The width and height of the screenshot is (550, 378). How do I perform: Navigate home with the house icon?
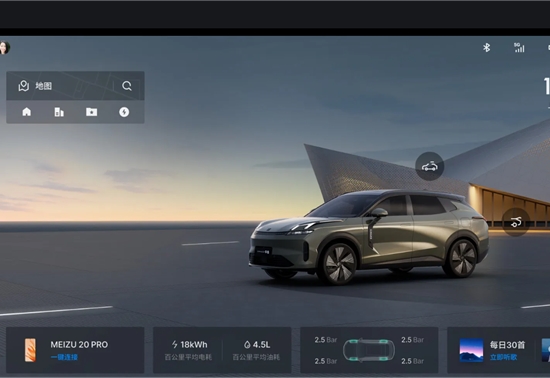click(27, 112)
